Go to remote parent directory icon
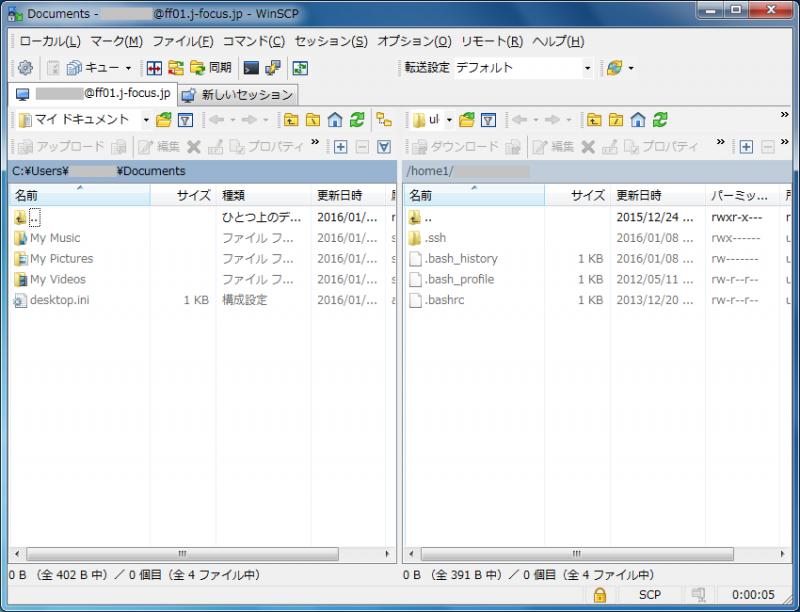The image size is (800, 612). click(x=594, y=120)
